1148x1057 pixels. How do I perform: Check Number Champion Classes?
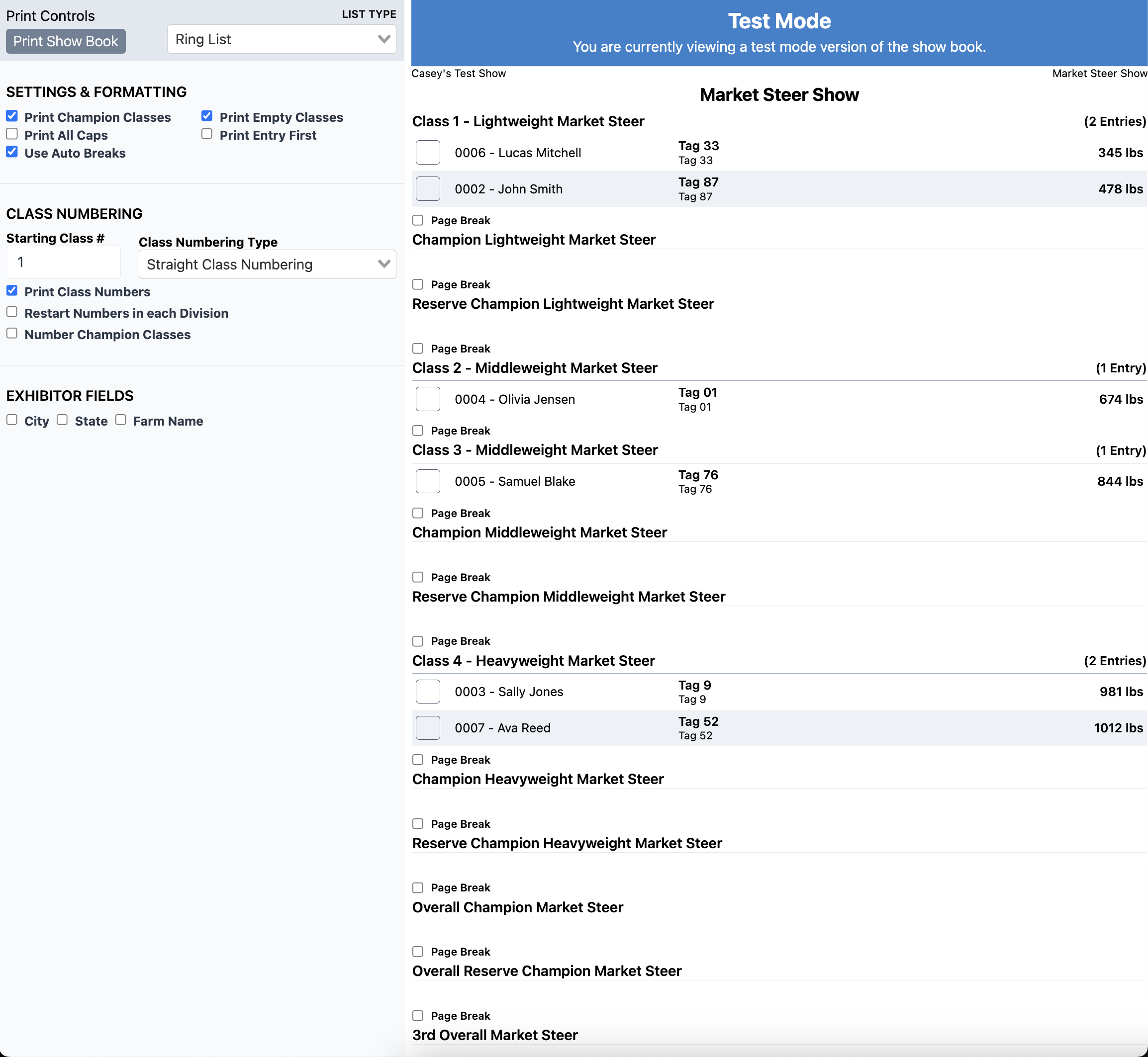tap(12, 334)
